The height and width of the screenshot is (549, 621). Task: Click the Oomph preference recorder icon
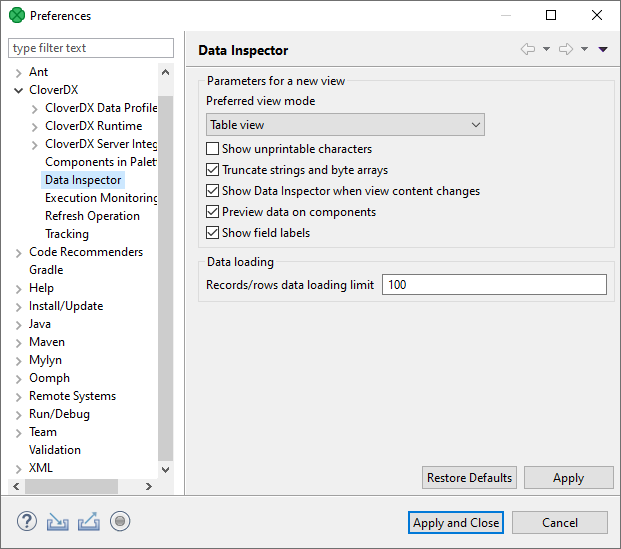(x=120, y=521)
